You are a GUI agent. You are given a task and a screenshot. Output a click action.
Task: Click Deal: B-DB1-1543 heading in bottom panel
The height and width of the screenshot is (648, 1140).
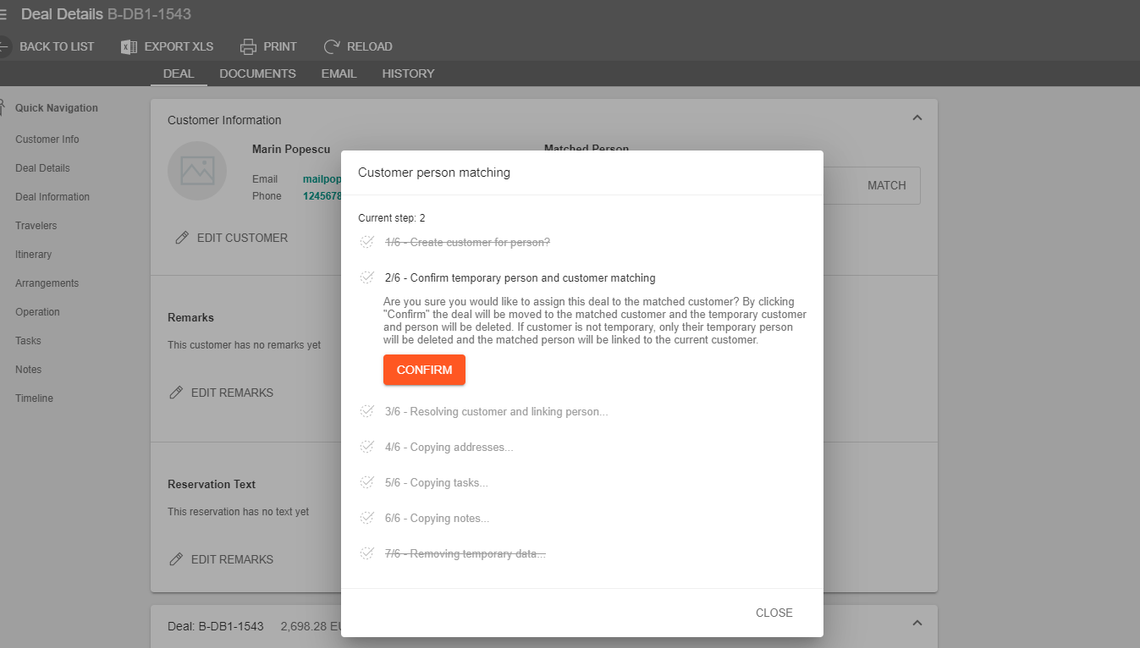pyautogui.click(x=215, y=626)
